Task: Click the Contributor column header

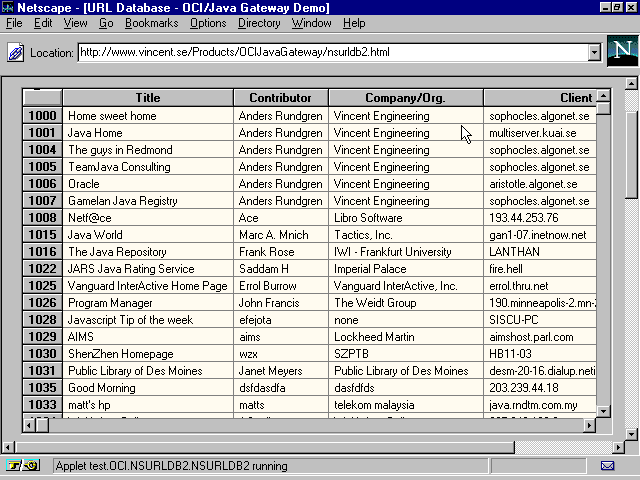Action: click(x=280, y=98)
